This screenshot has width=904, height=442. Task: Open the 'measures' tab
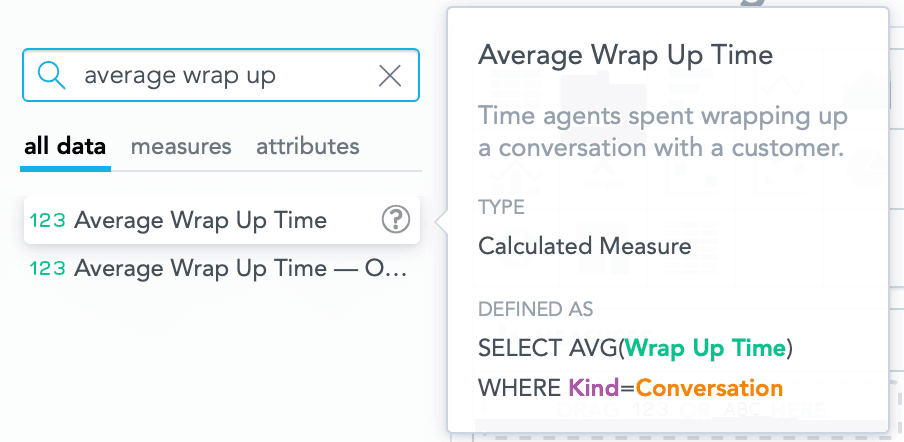point(181,147)
